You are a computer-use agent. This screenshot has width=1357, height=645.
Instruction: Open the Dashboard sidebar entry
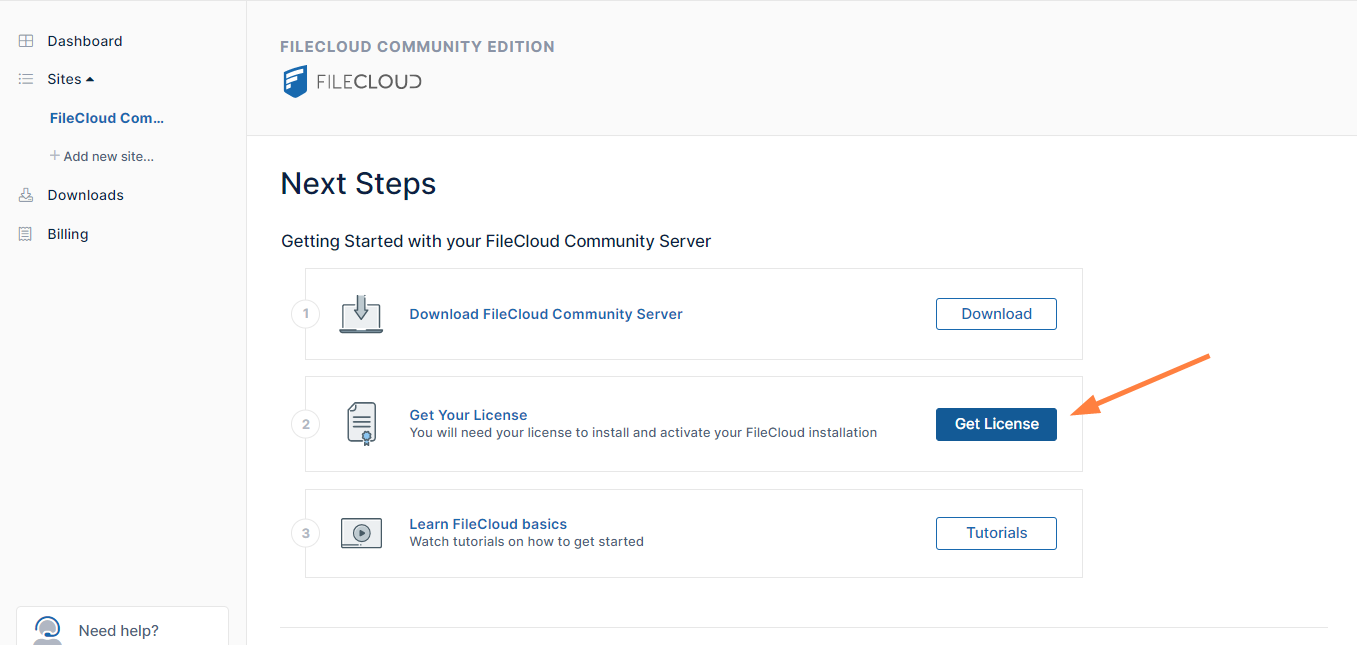[85, 40]
